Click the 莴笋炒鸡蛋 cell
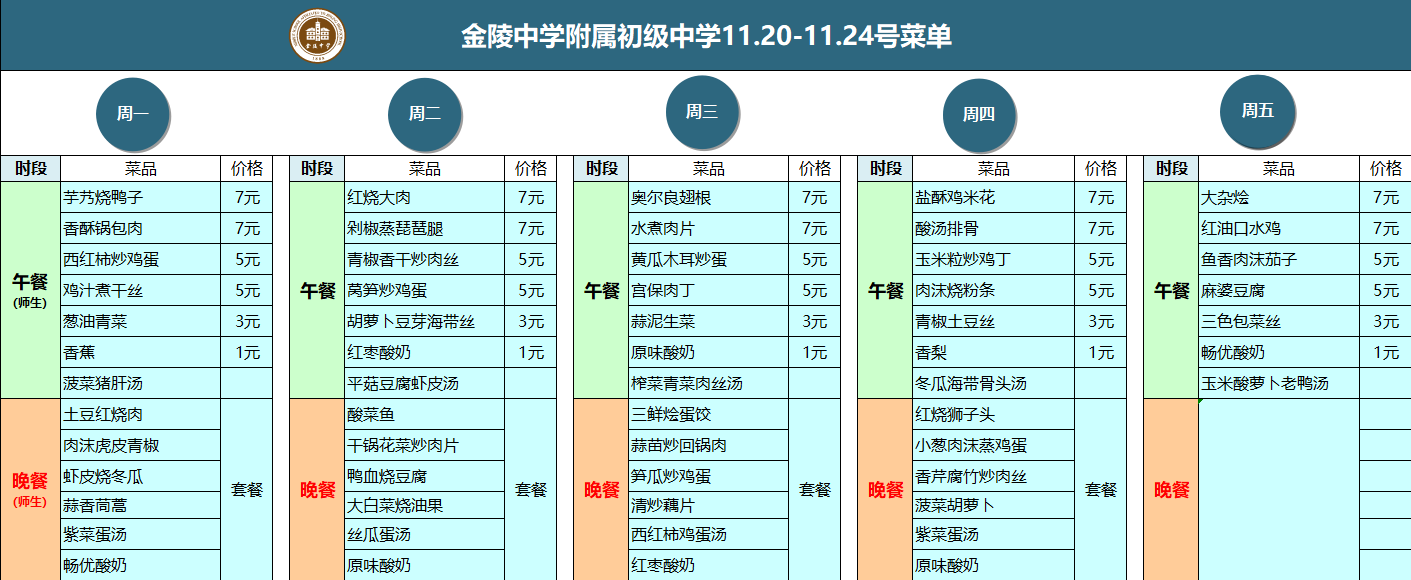 tap(425, 291)
